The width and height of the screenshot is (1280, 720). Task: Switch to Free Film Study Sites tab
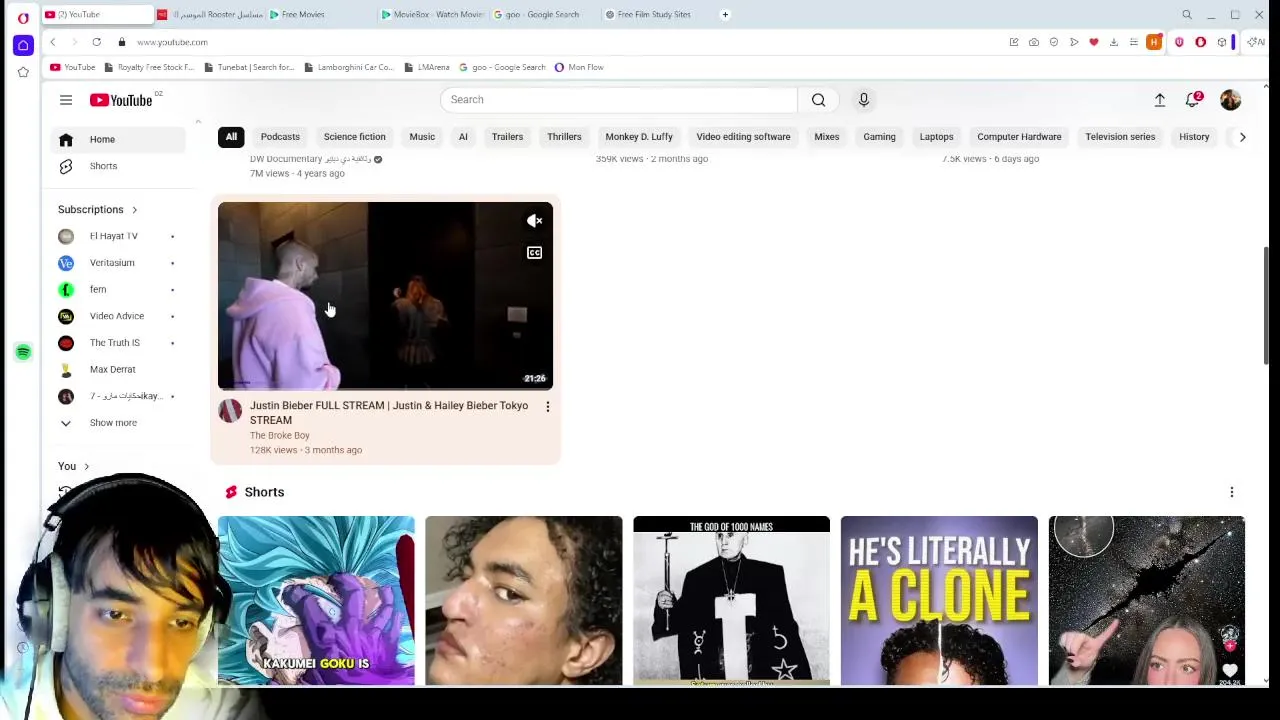654,15
